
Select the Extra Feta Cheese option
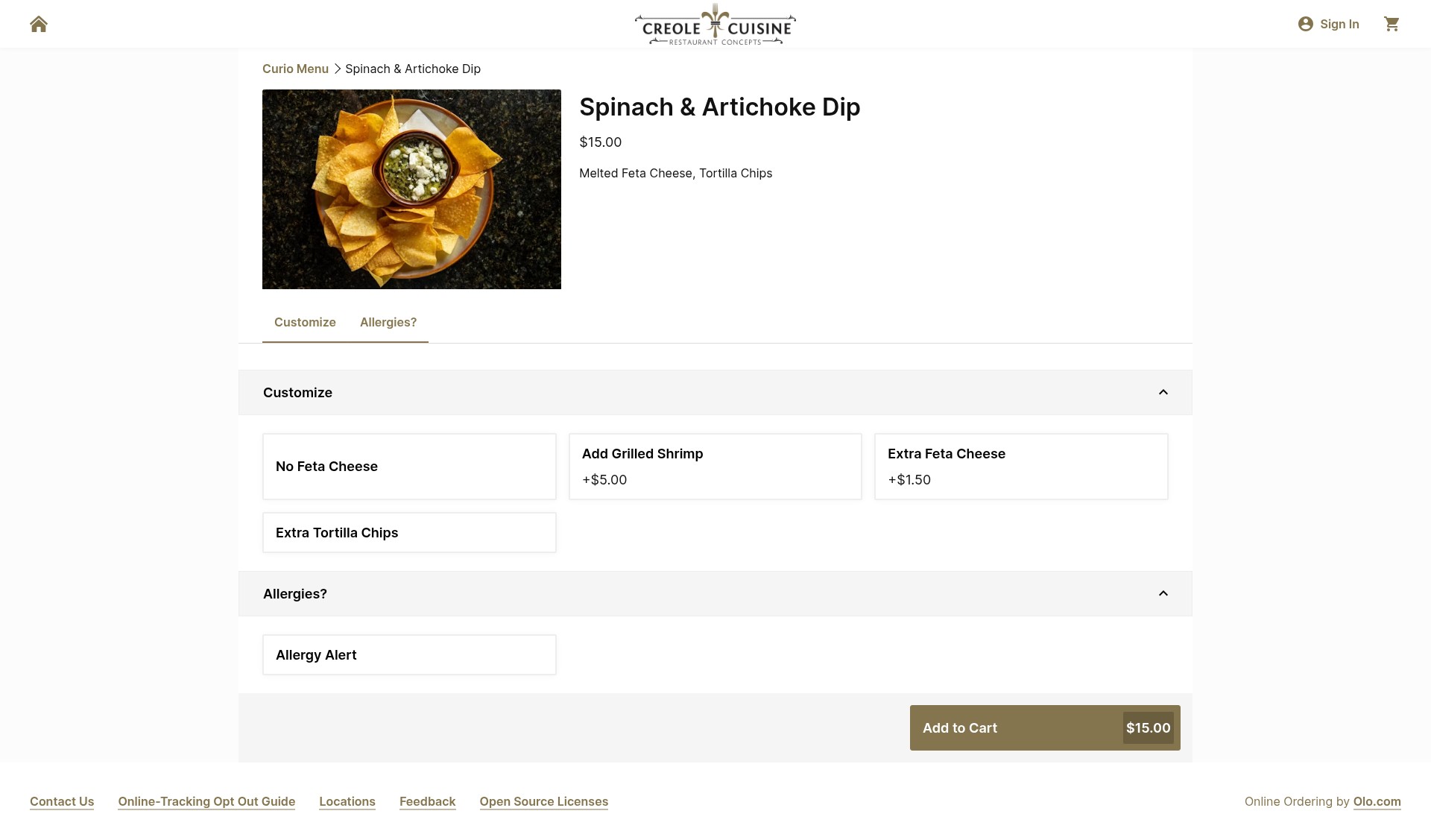coord(1021,467)
